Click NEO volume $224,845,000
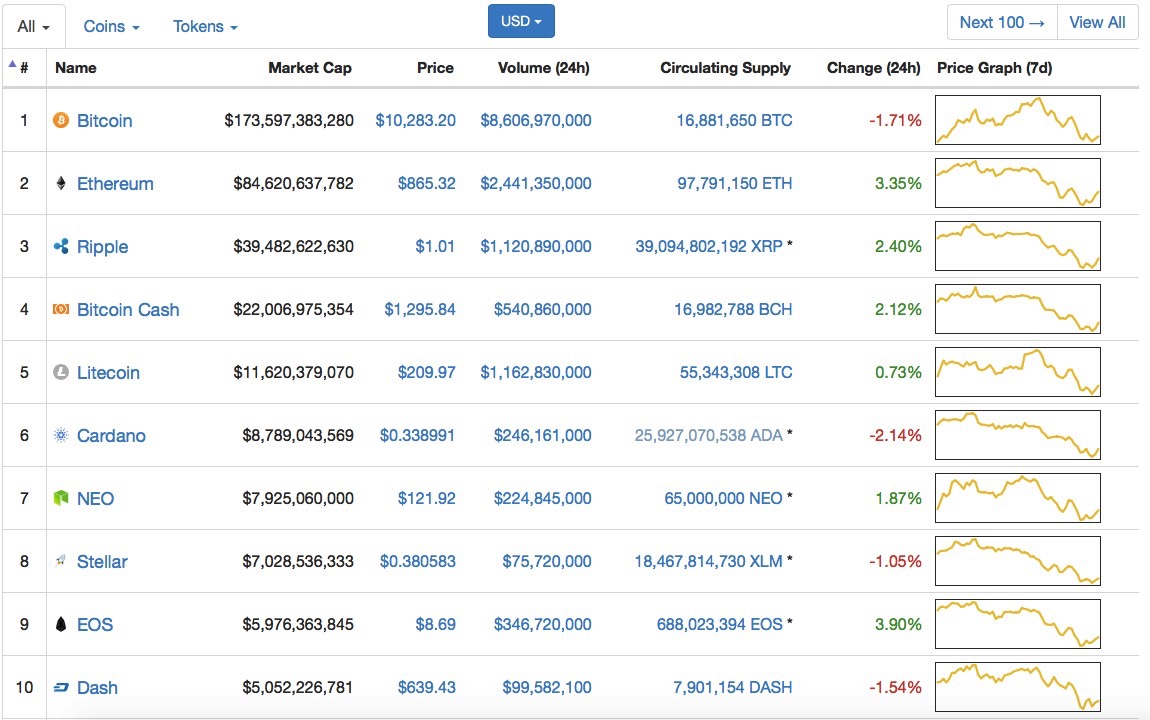 (543, 499)
